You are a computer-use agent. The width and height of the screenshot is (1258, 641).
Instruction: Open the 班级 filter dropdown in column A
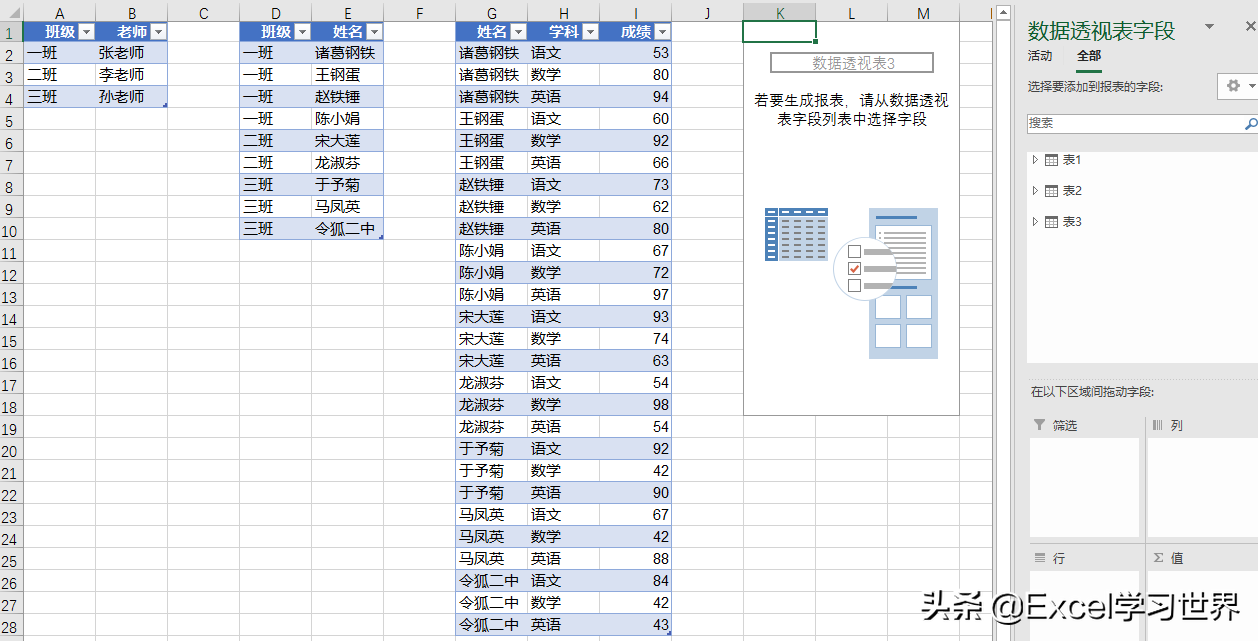pos(86,32)
